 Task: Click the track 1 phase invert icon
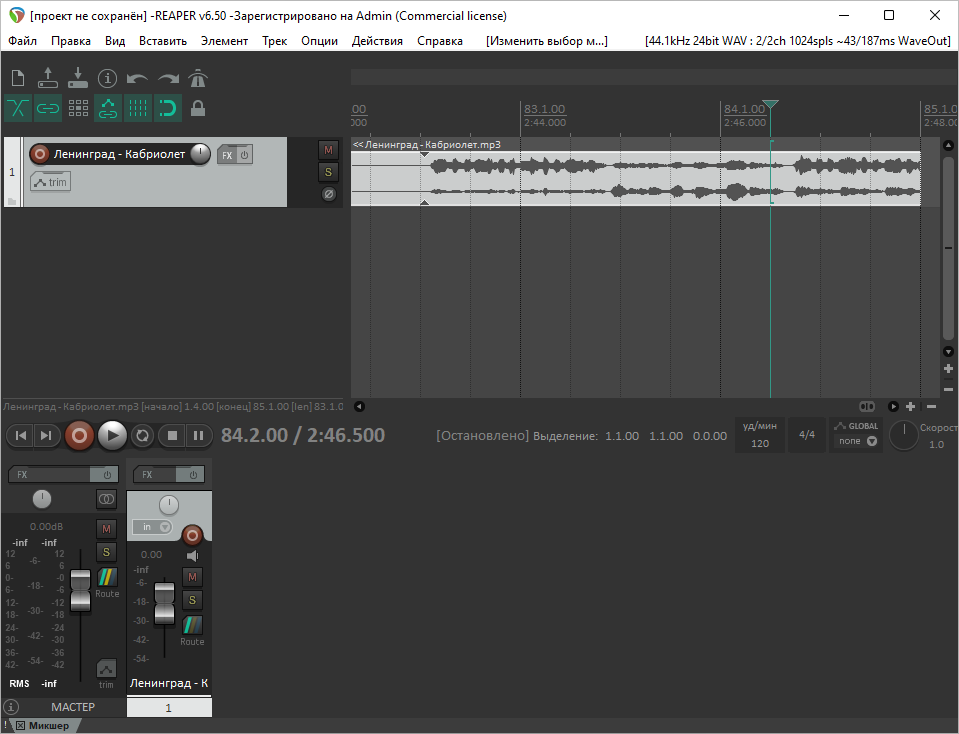[x=328, y=194]
